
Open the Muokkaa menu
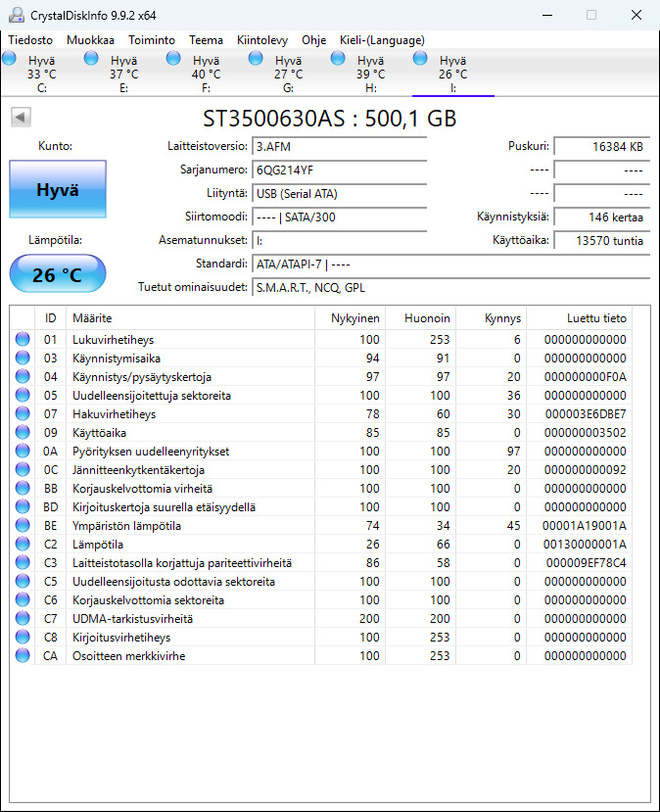coord(90,40)
